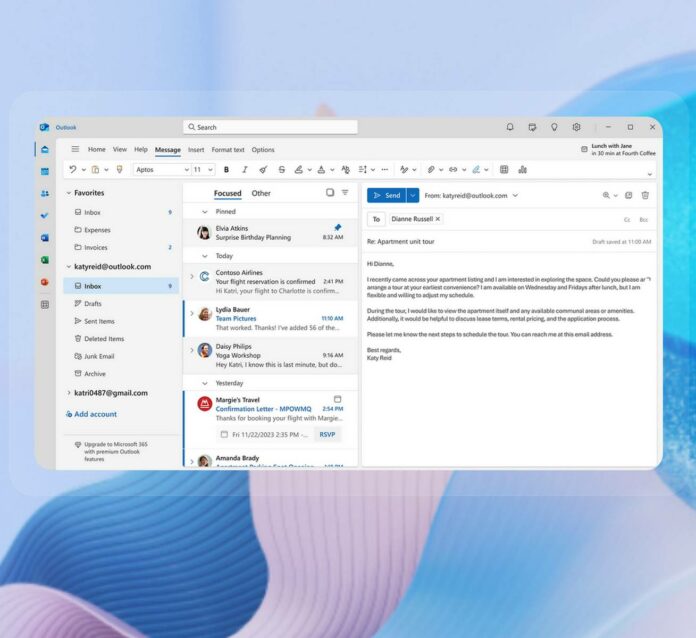This screenshot has height=638, width=696.
Task: Open the Mail module in the sidebar
Action: point(45,150)
